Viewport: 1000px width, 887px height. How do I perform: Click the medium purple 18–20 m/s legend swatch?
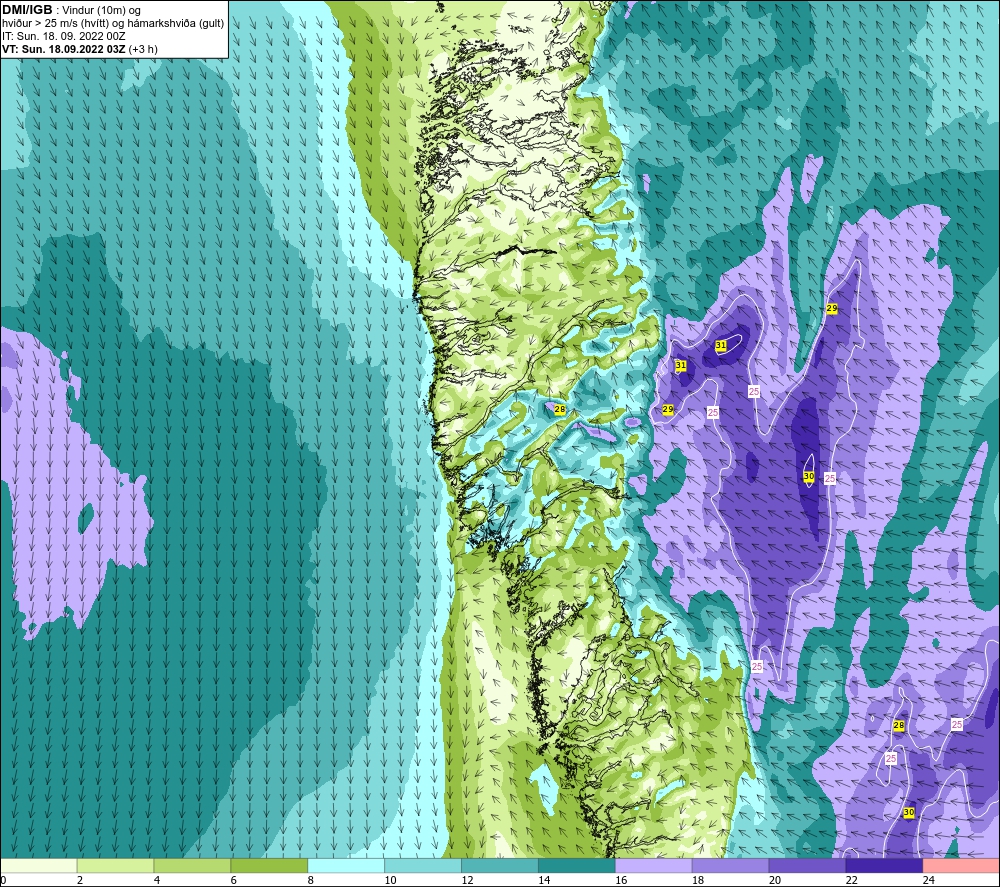click(x=730, y=865)
